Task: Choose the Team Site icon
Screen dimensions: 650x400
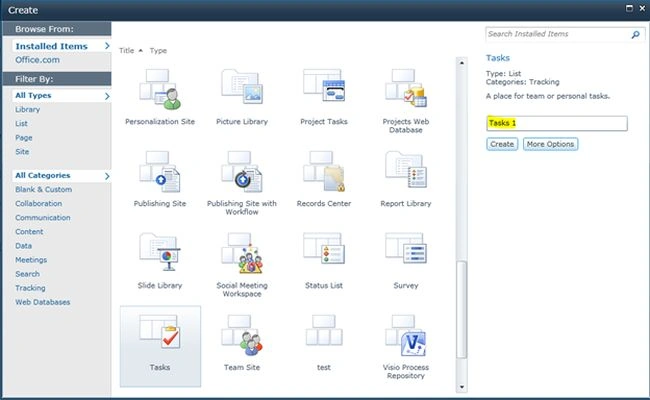Action: [242, 335]
